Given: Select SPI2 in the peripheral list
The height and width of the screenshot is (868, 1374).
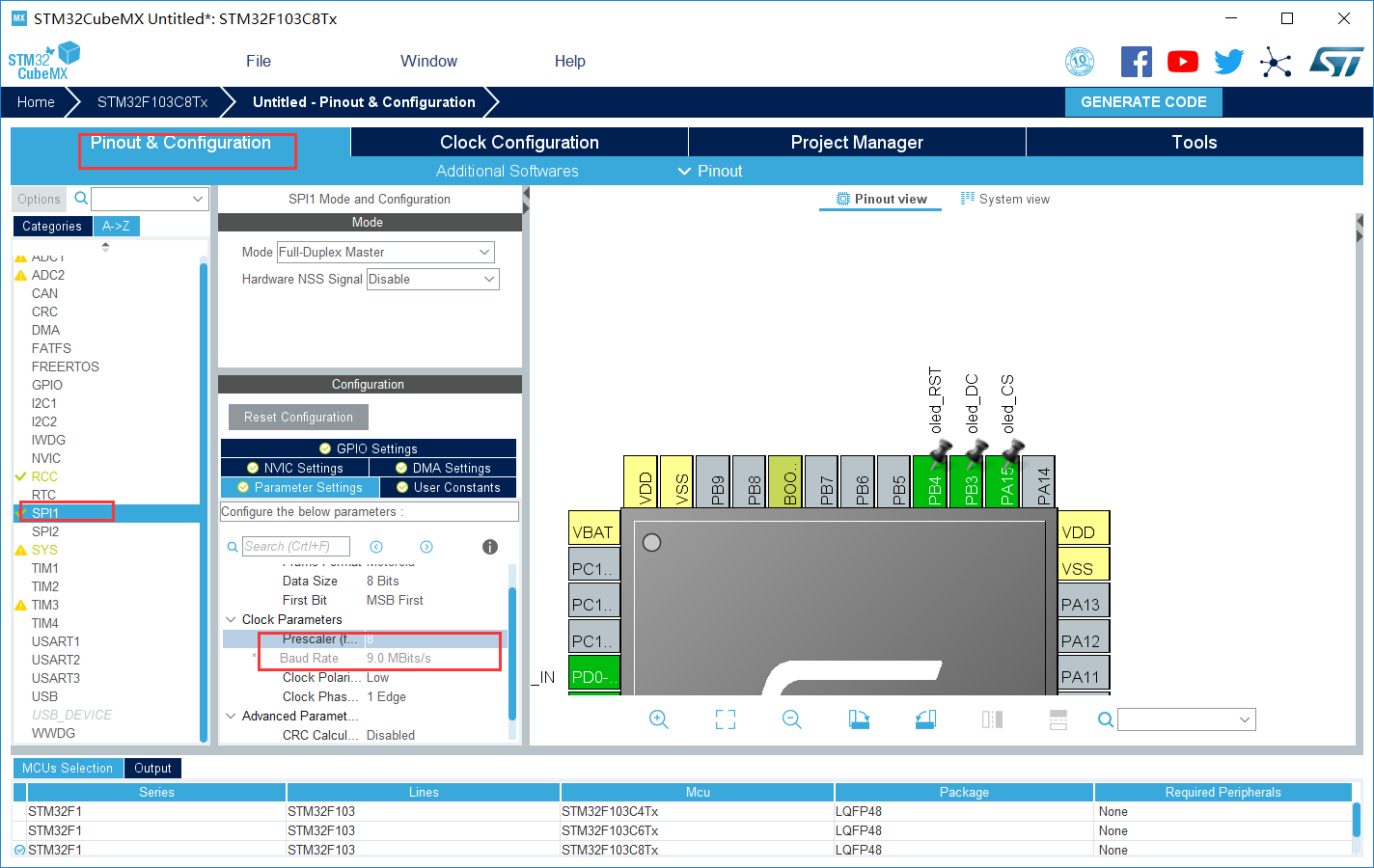Looking at the screenshot, I should coord(45,531).
